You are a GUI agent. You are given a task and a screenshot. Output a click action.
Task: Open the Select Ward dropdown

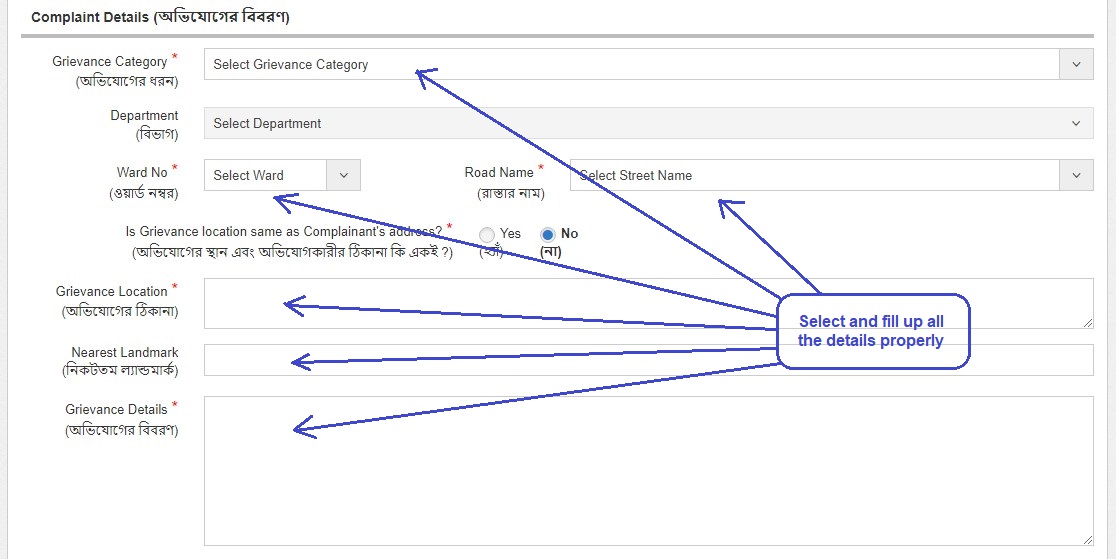[x=266, y=175]
